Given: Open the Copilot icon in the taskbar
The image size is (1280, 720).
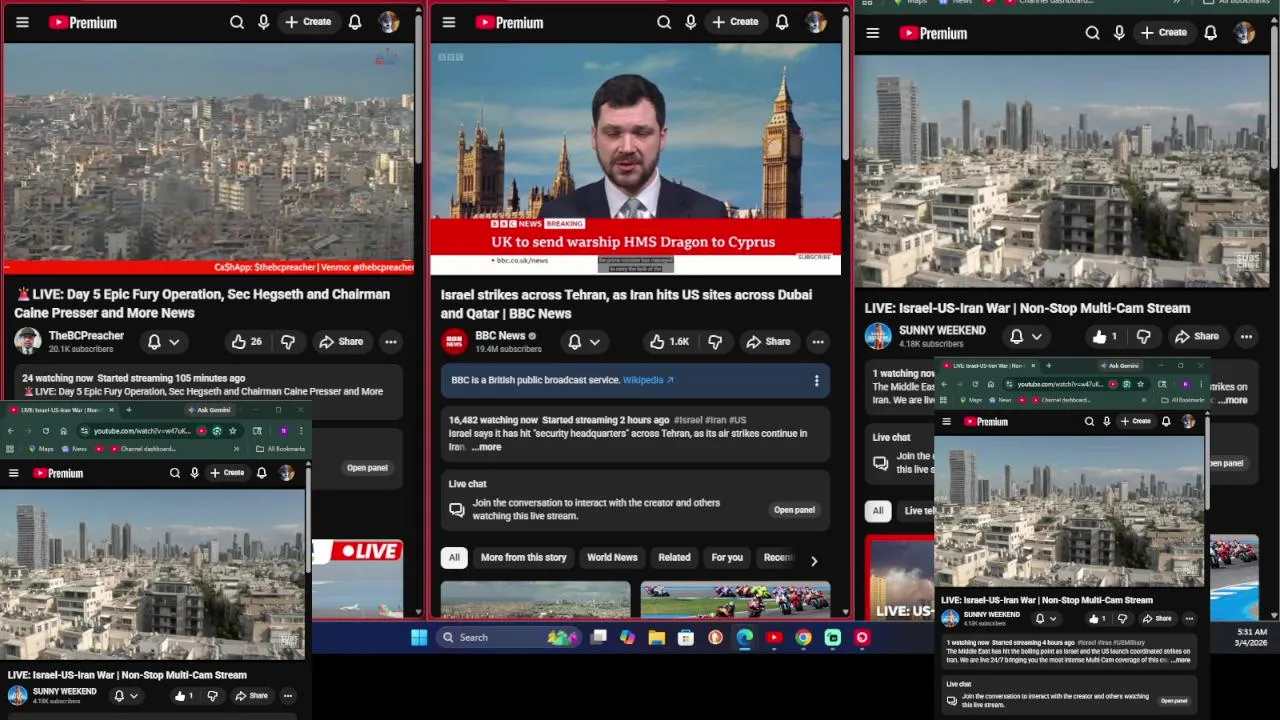Looking at the screenshot, I should click(627, 637).
